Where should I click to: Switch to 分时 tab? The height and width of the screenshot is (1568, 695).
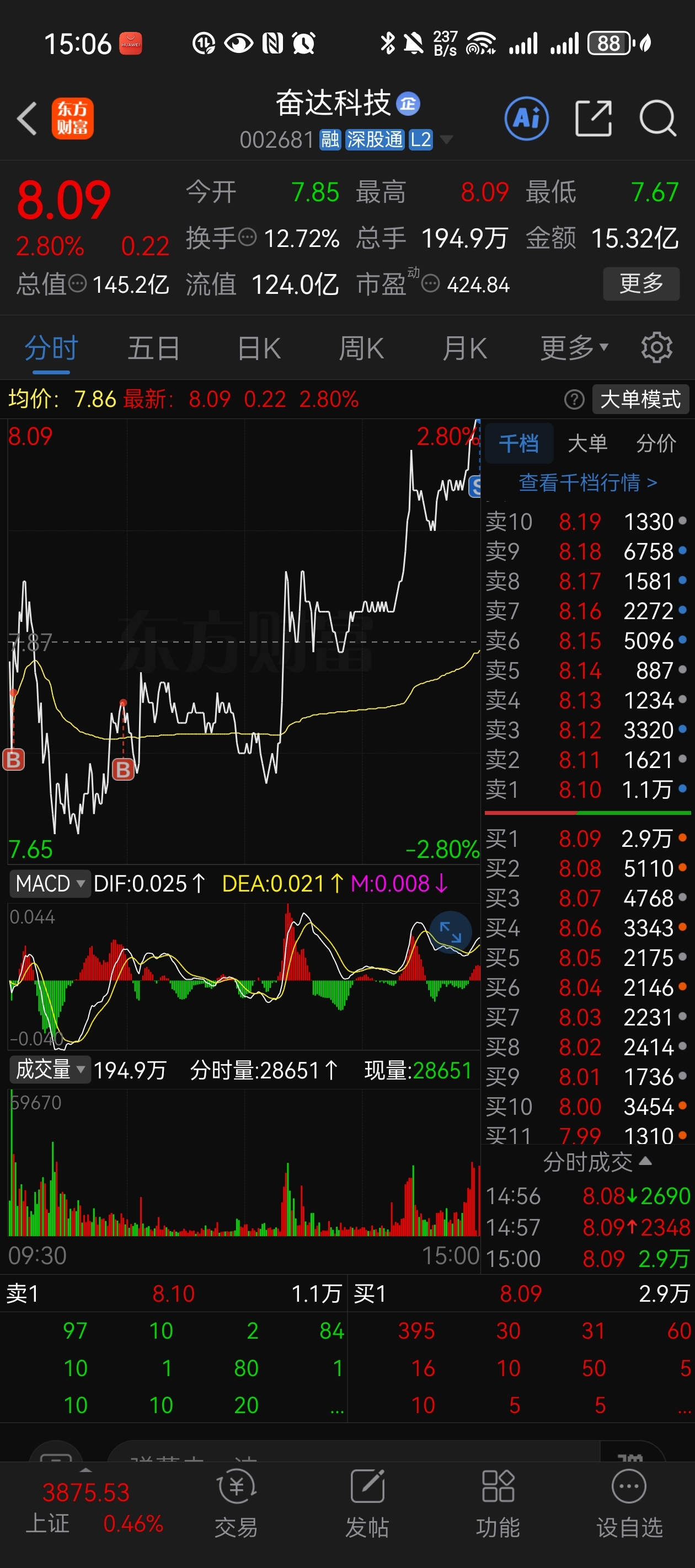[51, 347]
